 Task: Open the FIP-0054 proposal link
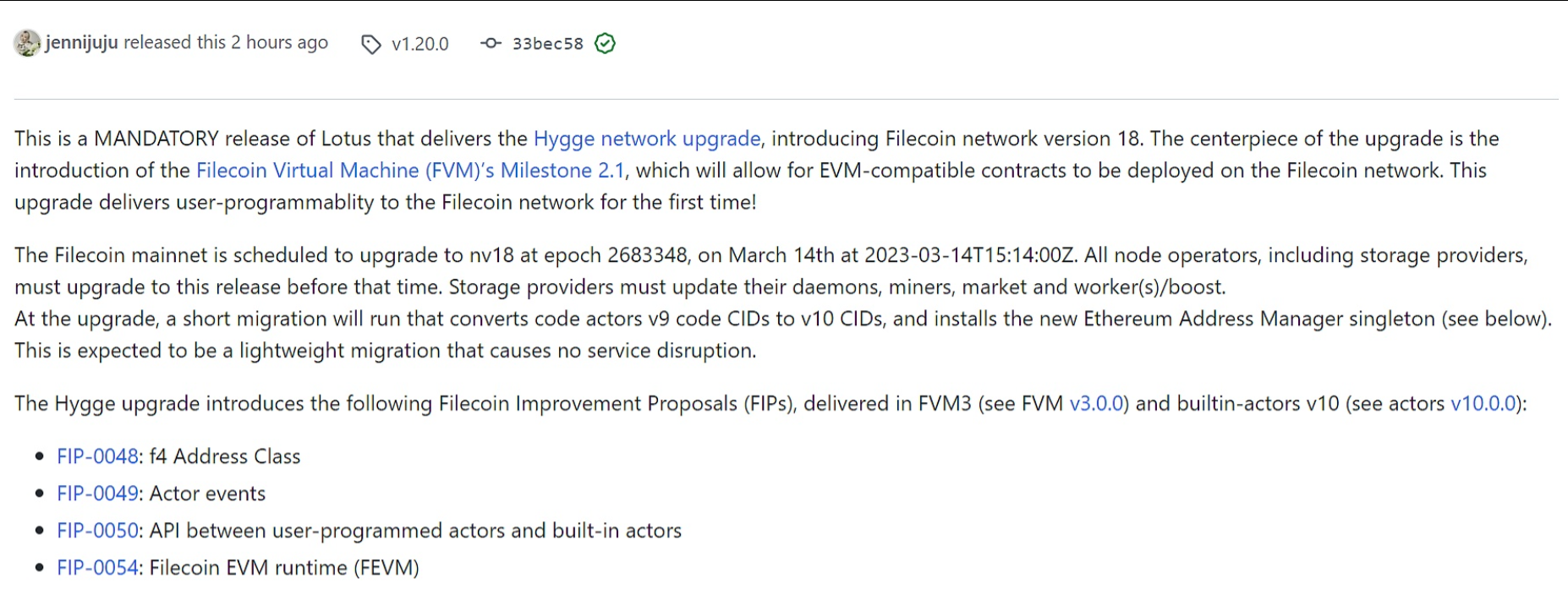[x=97, y=568]
